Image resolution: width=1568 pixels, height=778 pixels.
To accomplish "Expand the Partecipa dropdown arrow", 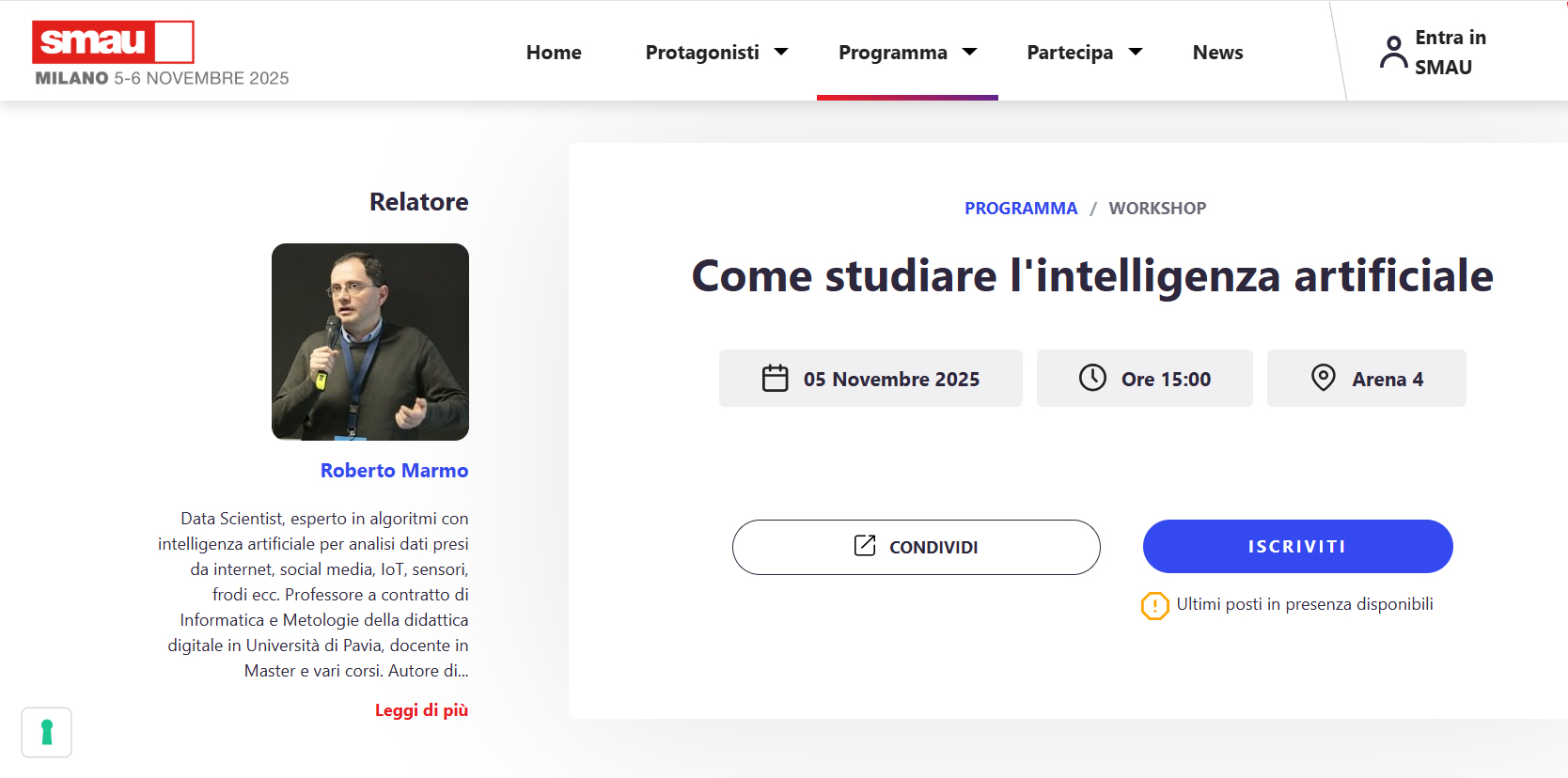I will click(x=1136, y=52).
